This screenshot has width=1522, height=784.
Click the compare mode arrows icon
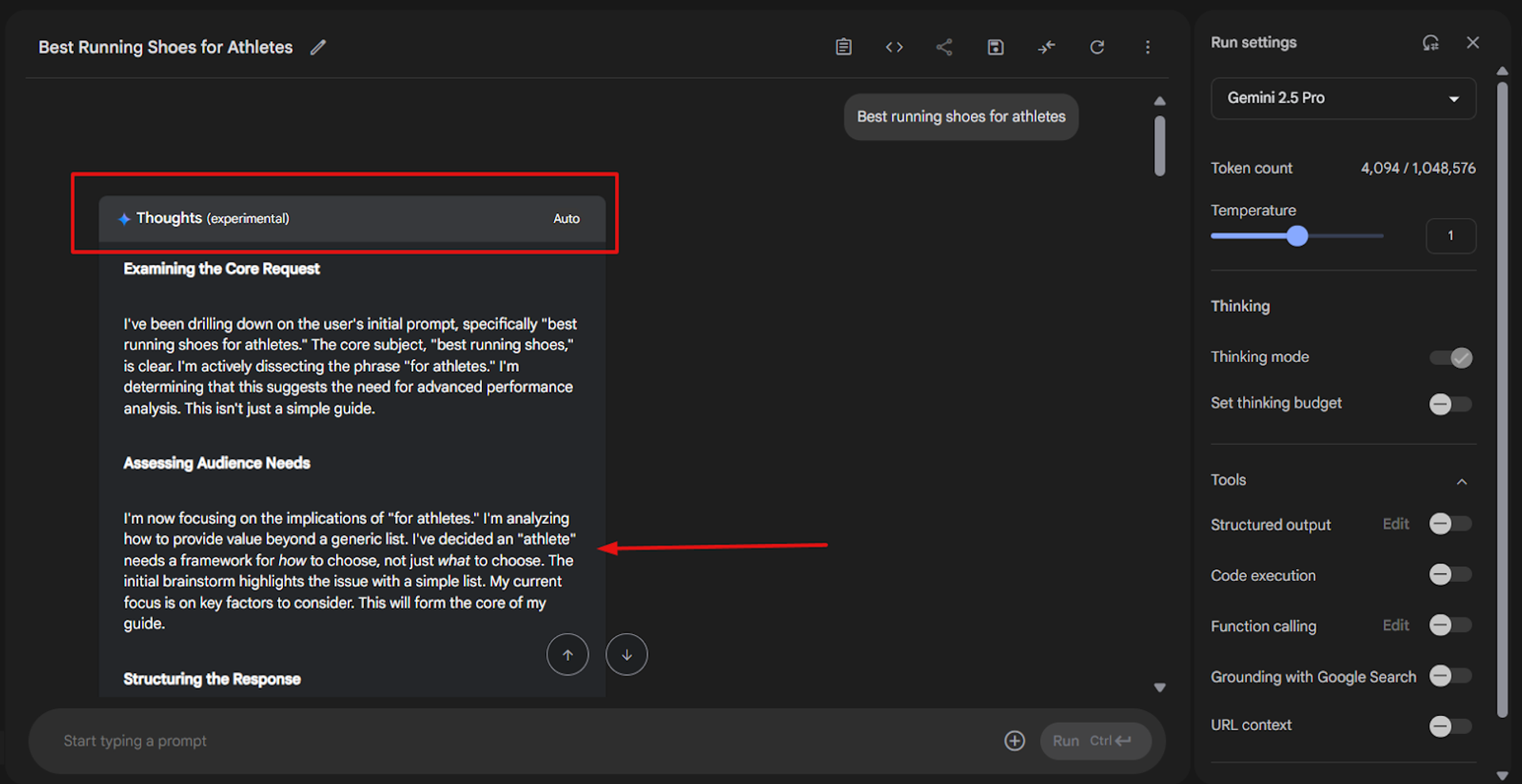(1046, 48)
